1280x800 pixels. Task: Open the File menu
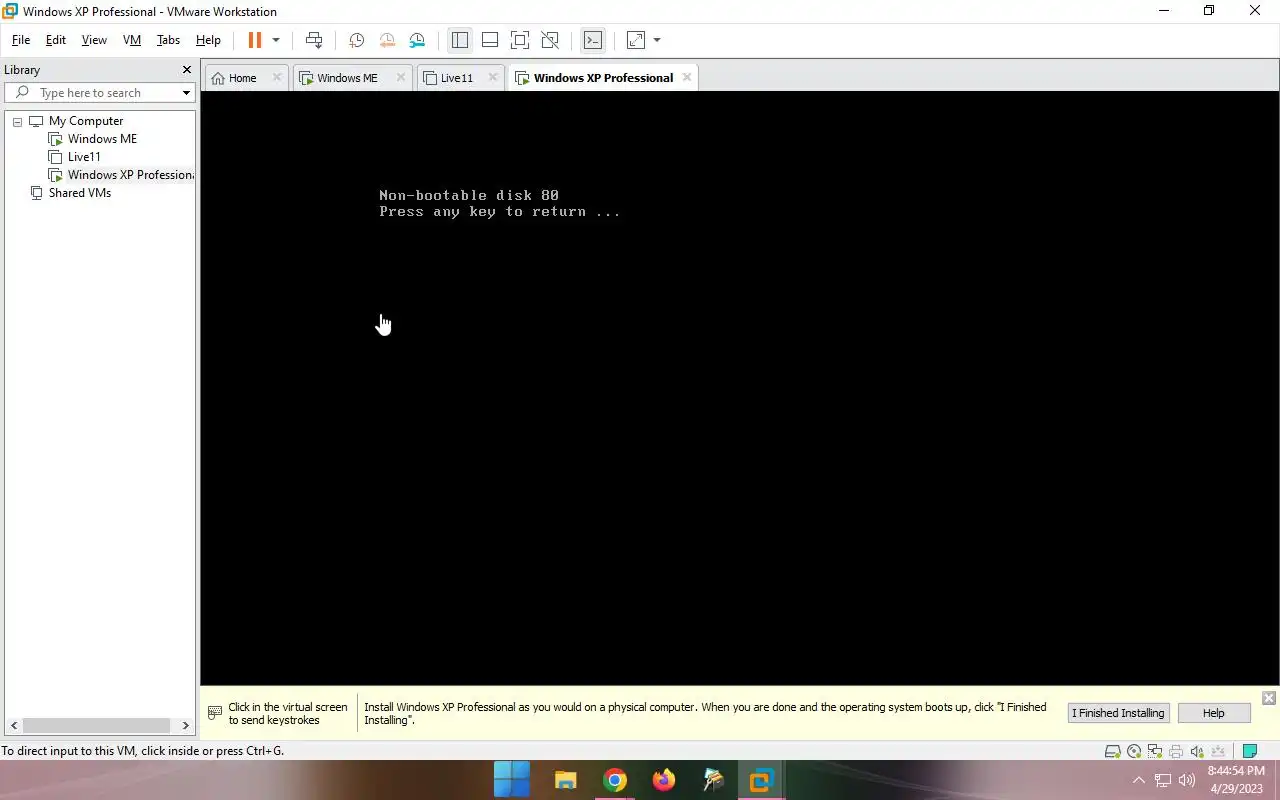click(x=21, y=40)
